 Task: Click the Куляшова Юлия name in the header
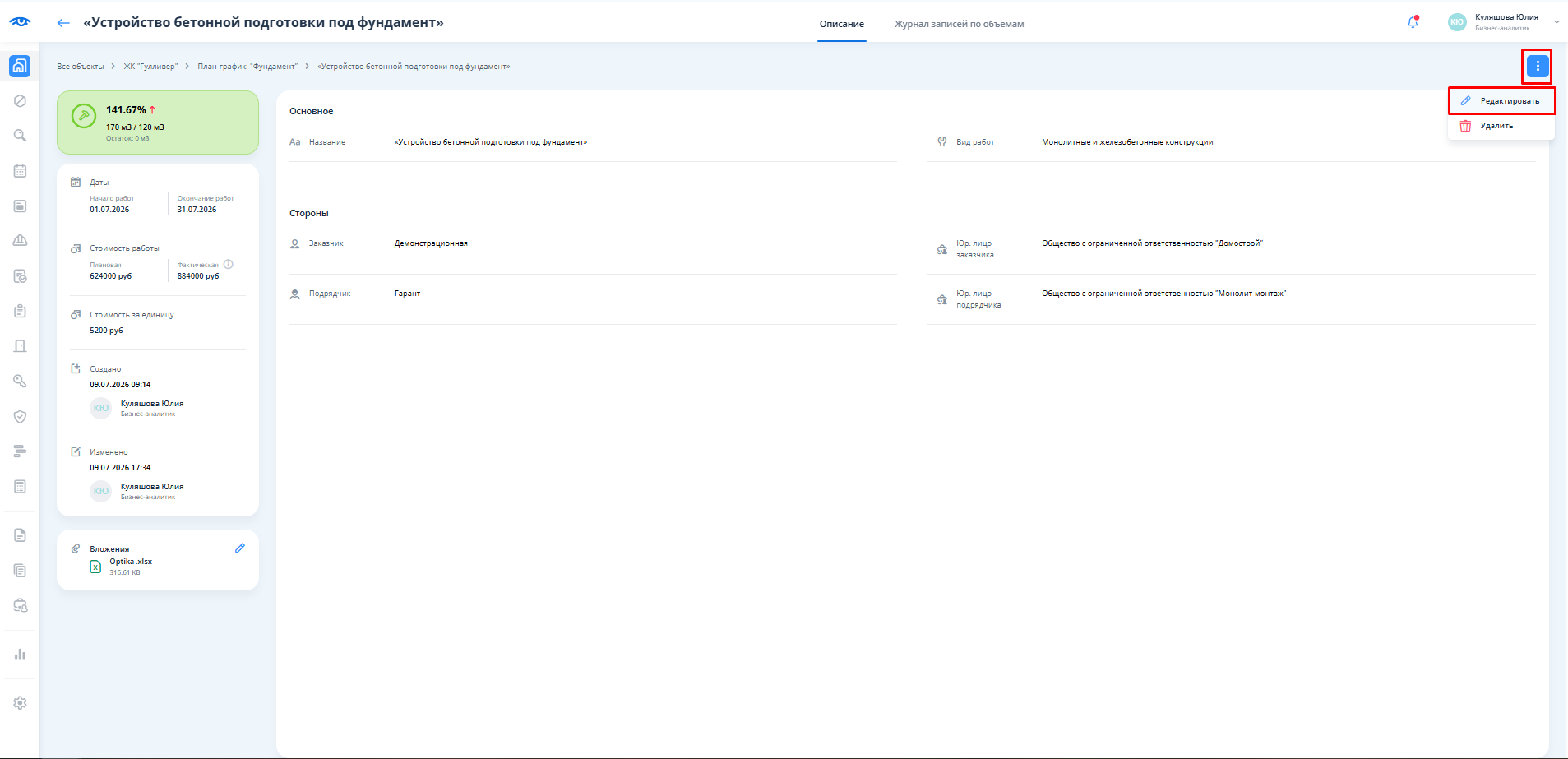coord(1506,17)
